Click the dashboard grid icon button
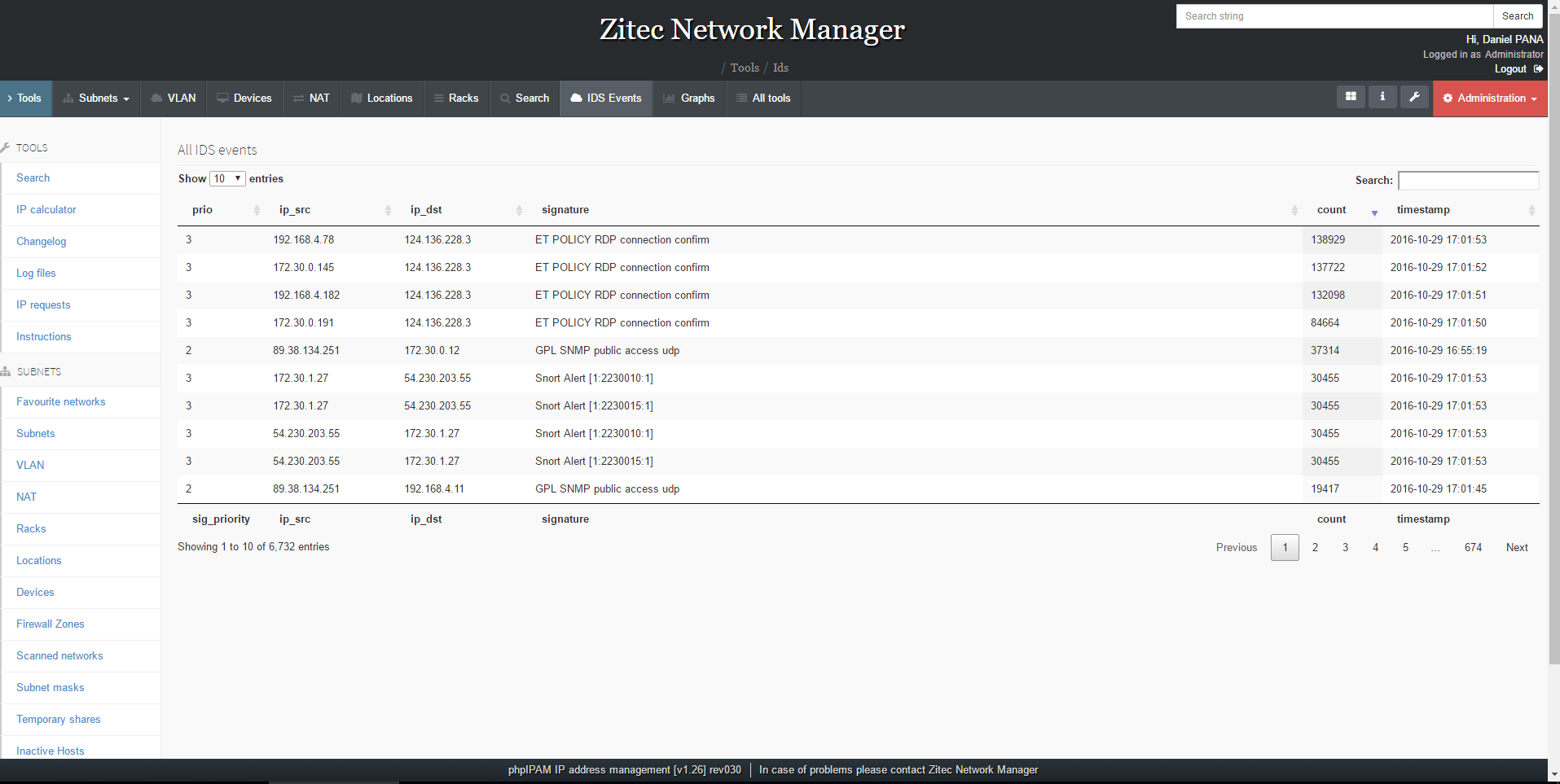1560x784 pixels. tap(1351, 97)
